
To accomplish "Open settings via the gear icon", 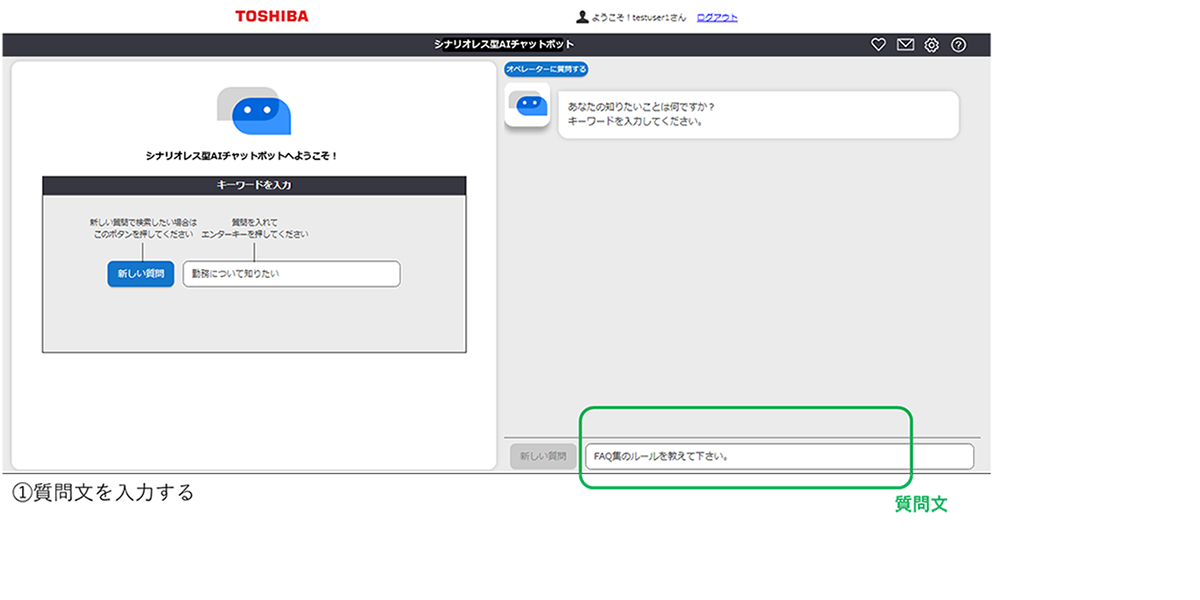I will [x=932, y=45].
